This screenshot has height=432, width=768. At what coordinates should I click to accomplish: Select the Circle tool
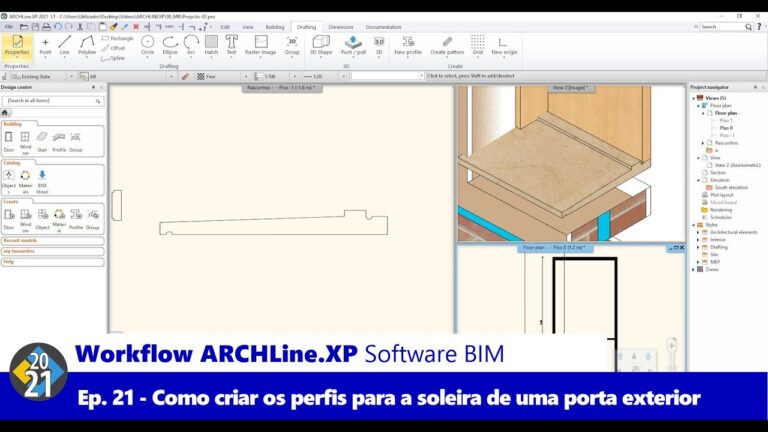click(x=147, y=46)
